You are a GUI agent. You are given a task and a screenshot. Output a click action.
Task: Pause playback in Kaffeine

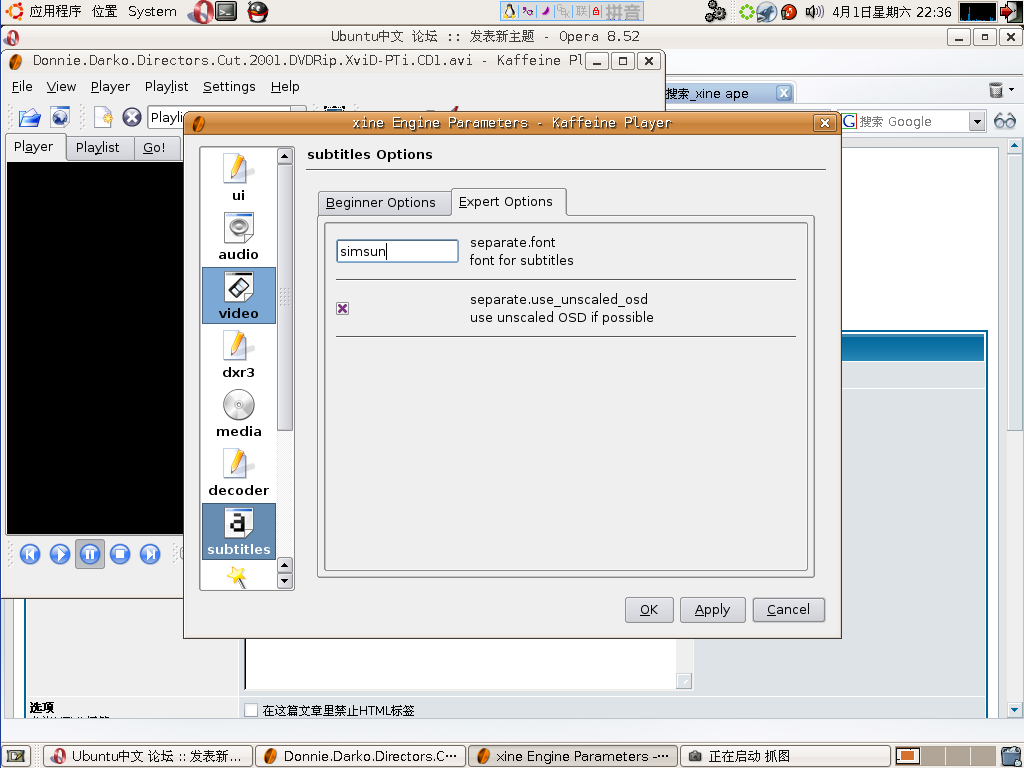coord(90,554)
